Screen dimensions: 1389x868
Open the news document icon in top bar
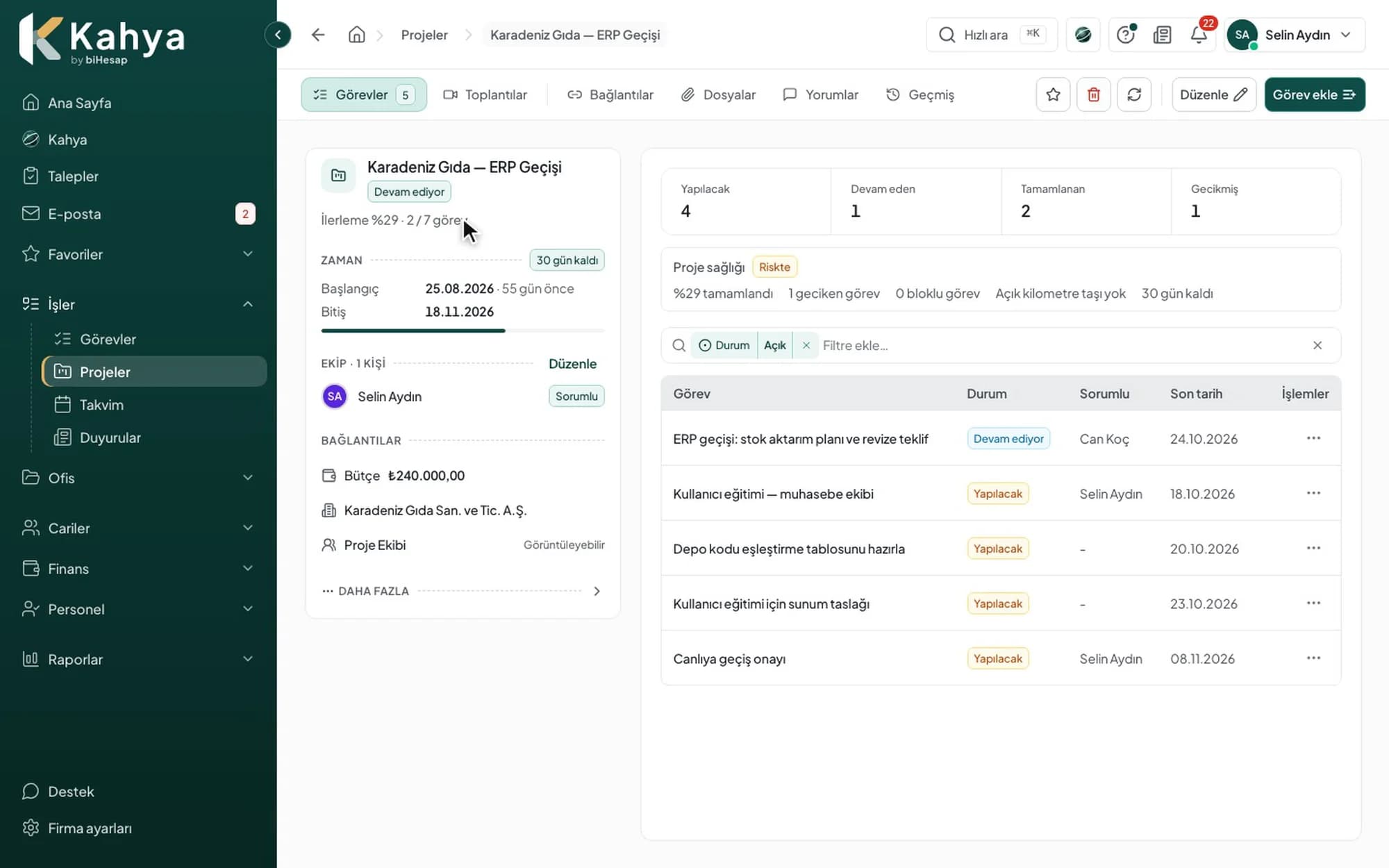[x=1162, y=35]
